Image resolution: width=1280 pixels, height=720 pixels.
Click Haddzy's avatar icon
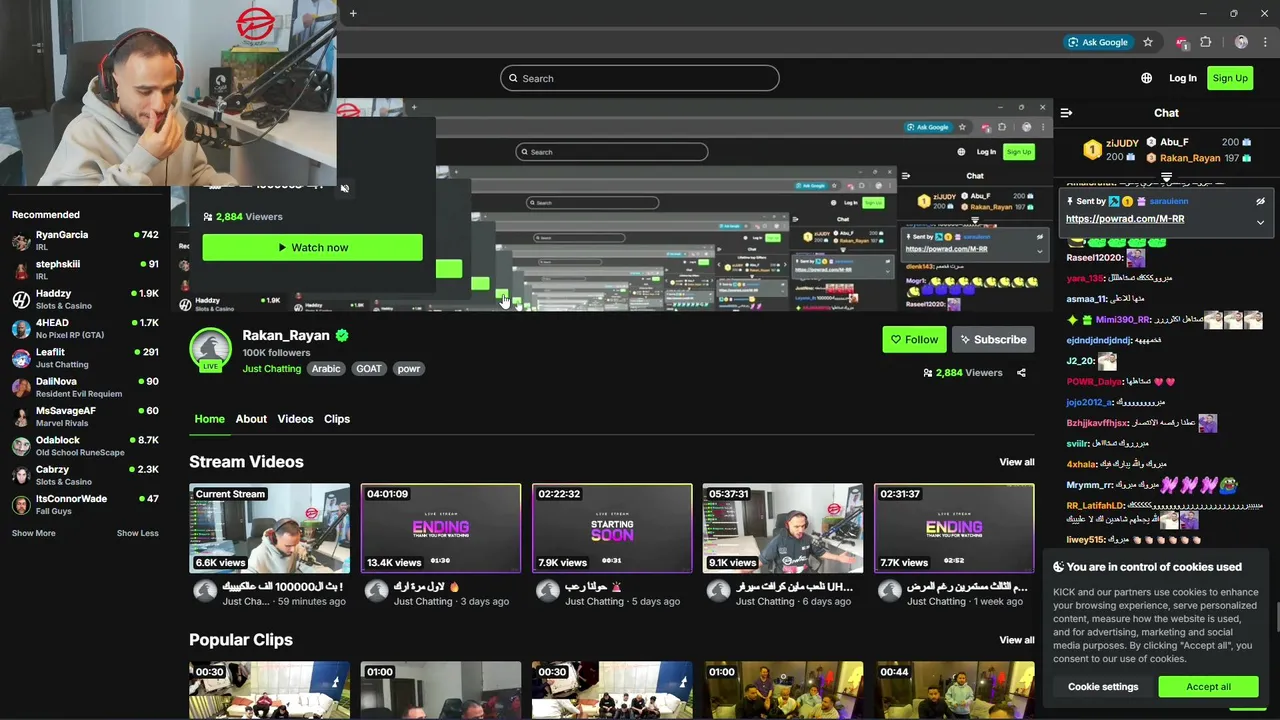[21, 300]
